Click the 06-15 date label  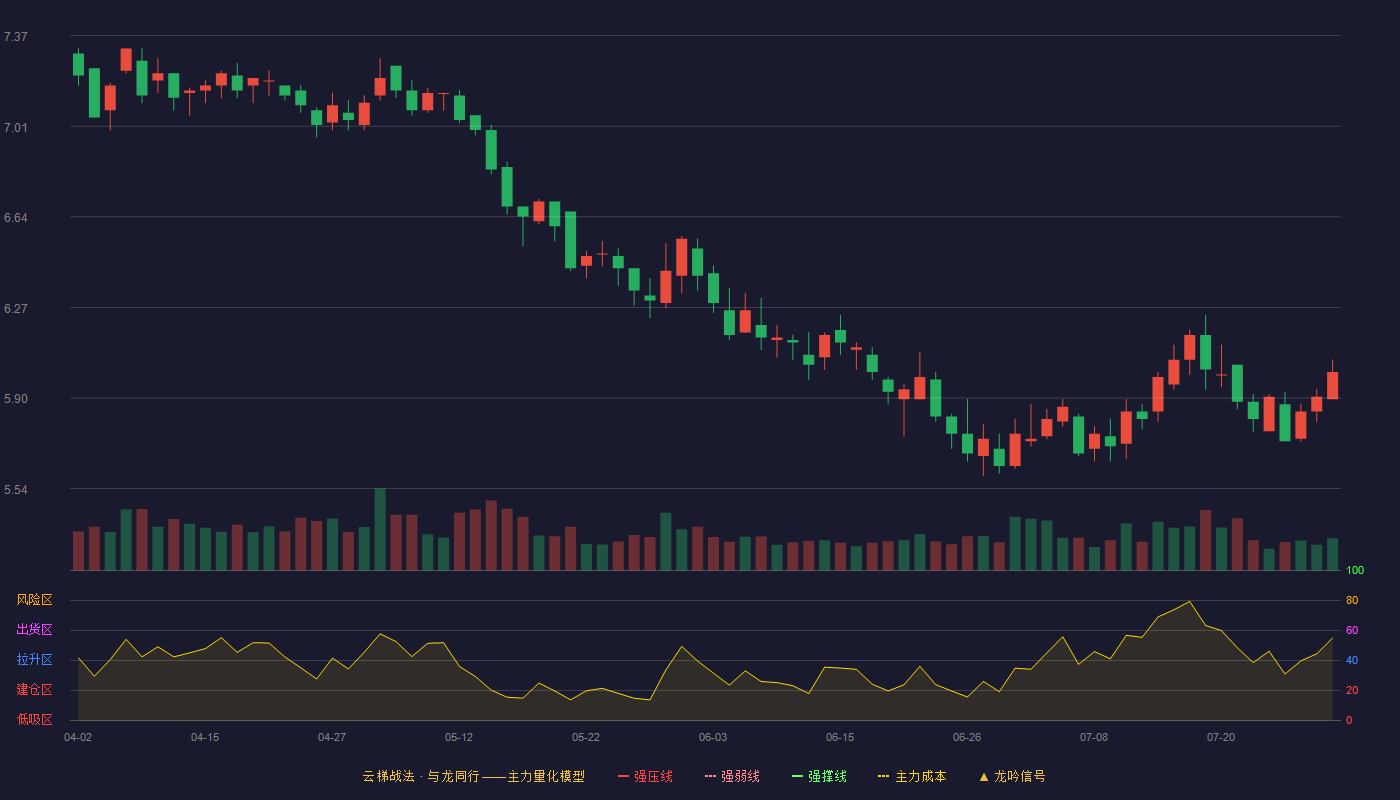[x=840, y=737]
